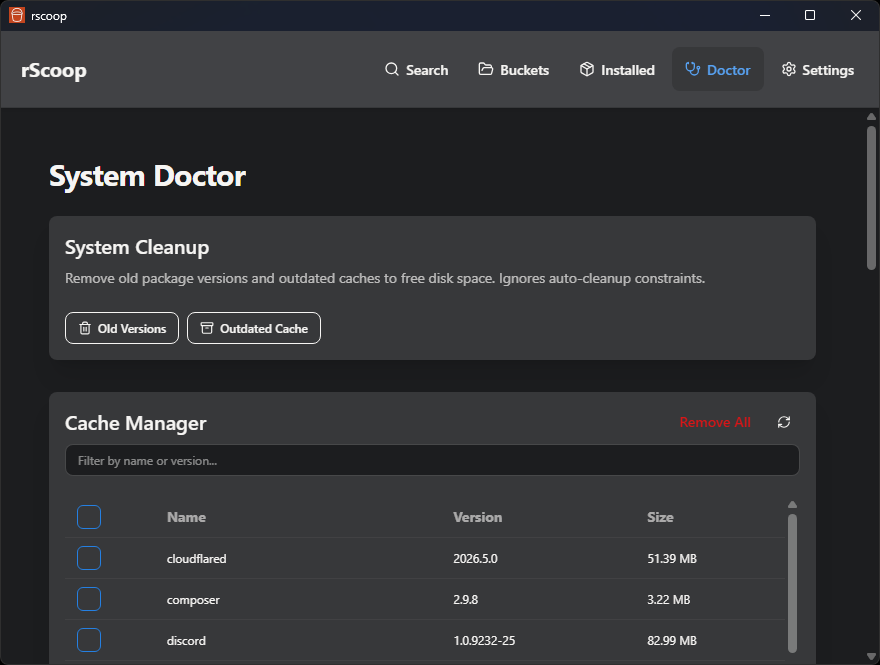
Task: Select the discord package name
Action: (186, 641)
